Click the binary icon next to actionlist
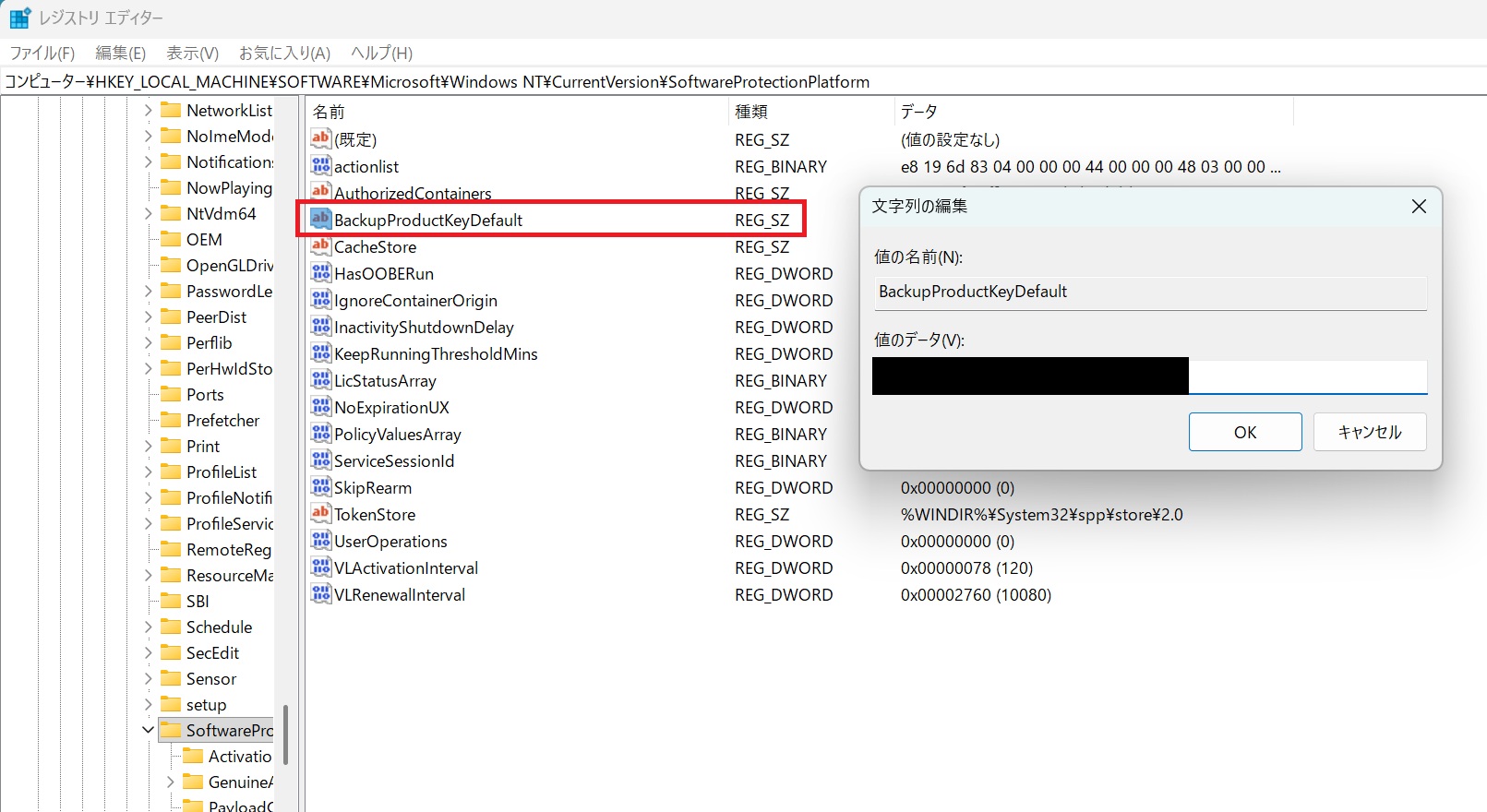Screen dimensions: 1487x812 (x=320, y=166)
